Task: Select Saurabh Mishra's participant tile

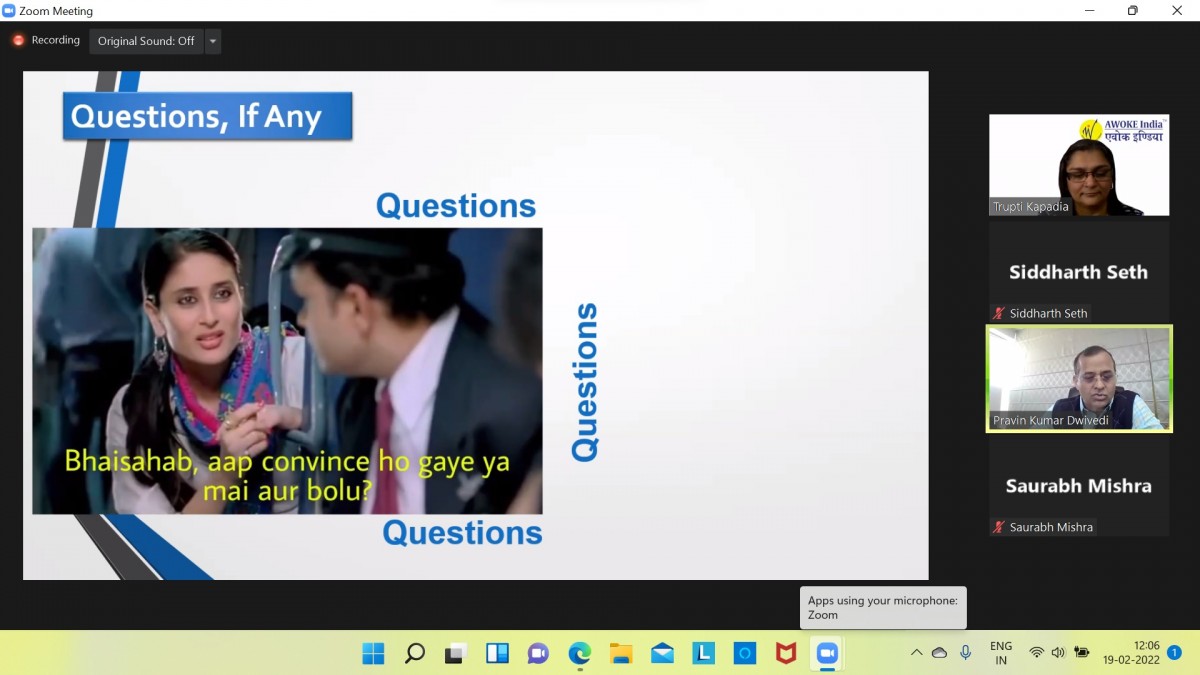Action: coord(1079,486)
